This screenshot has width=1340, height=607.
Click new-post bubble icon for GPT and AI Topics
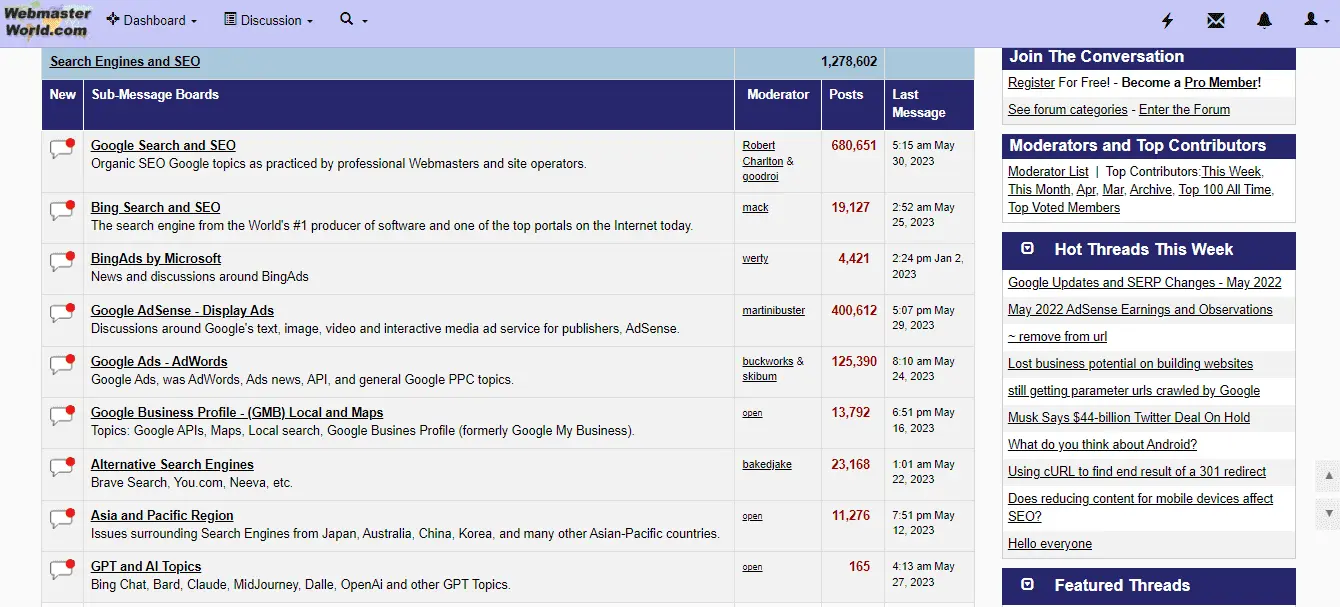(62, 570)
